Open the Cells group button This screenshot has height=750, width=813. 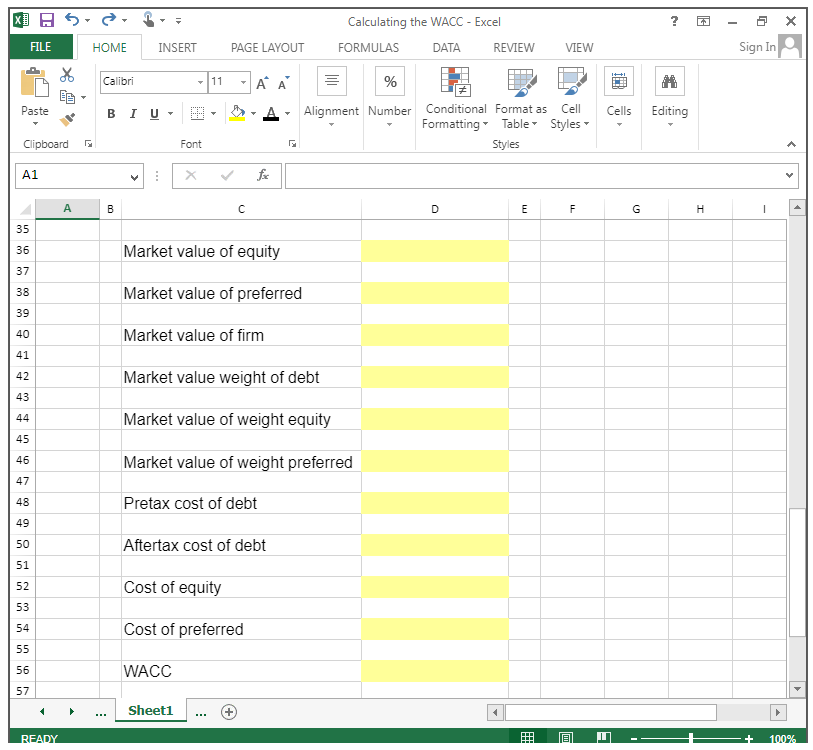(x=619, y=97)
